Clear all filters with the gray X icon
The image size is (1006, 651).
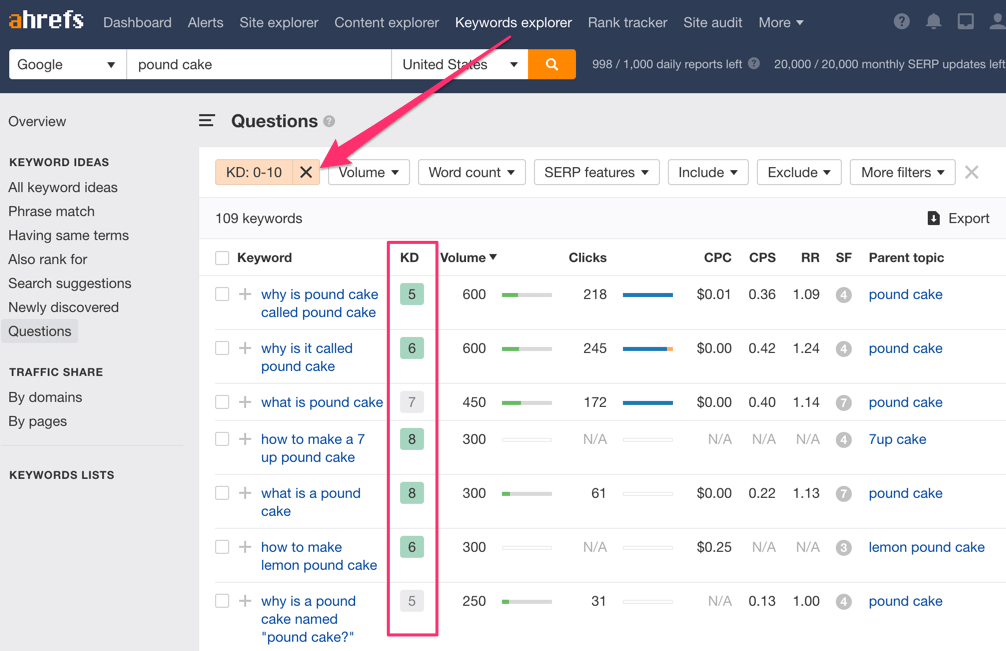(x=971, y=171)
